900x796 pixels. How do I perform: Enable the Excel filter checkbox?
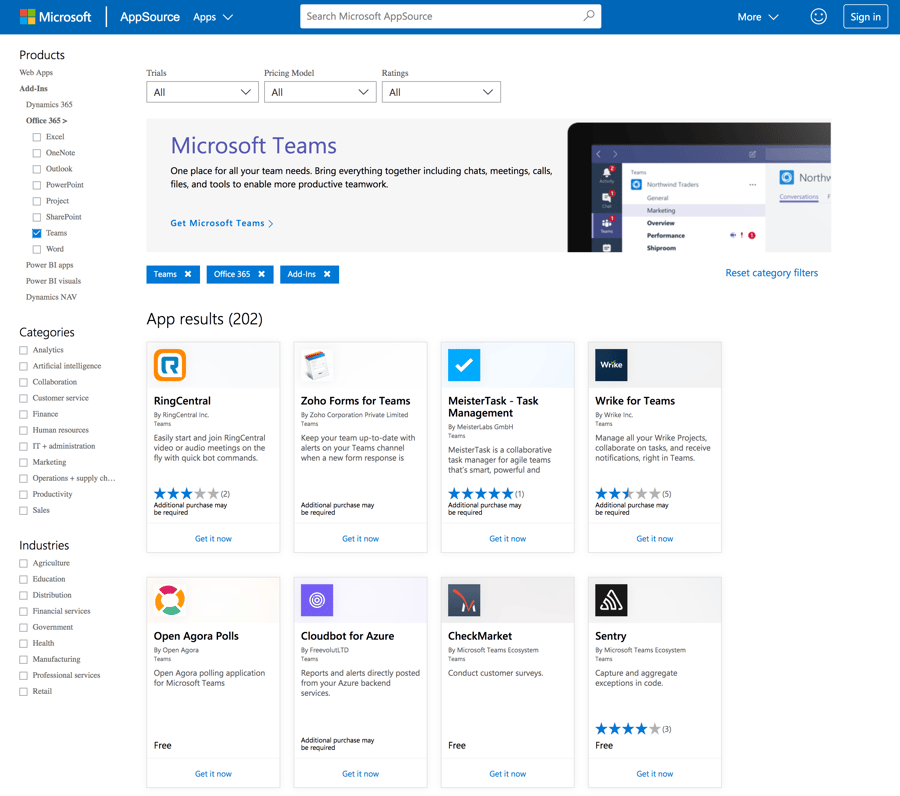[x=36, y=136]
